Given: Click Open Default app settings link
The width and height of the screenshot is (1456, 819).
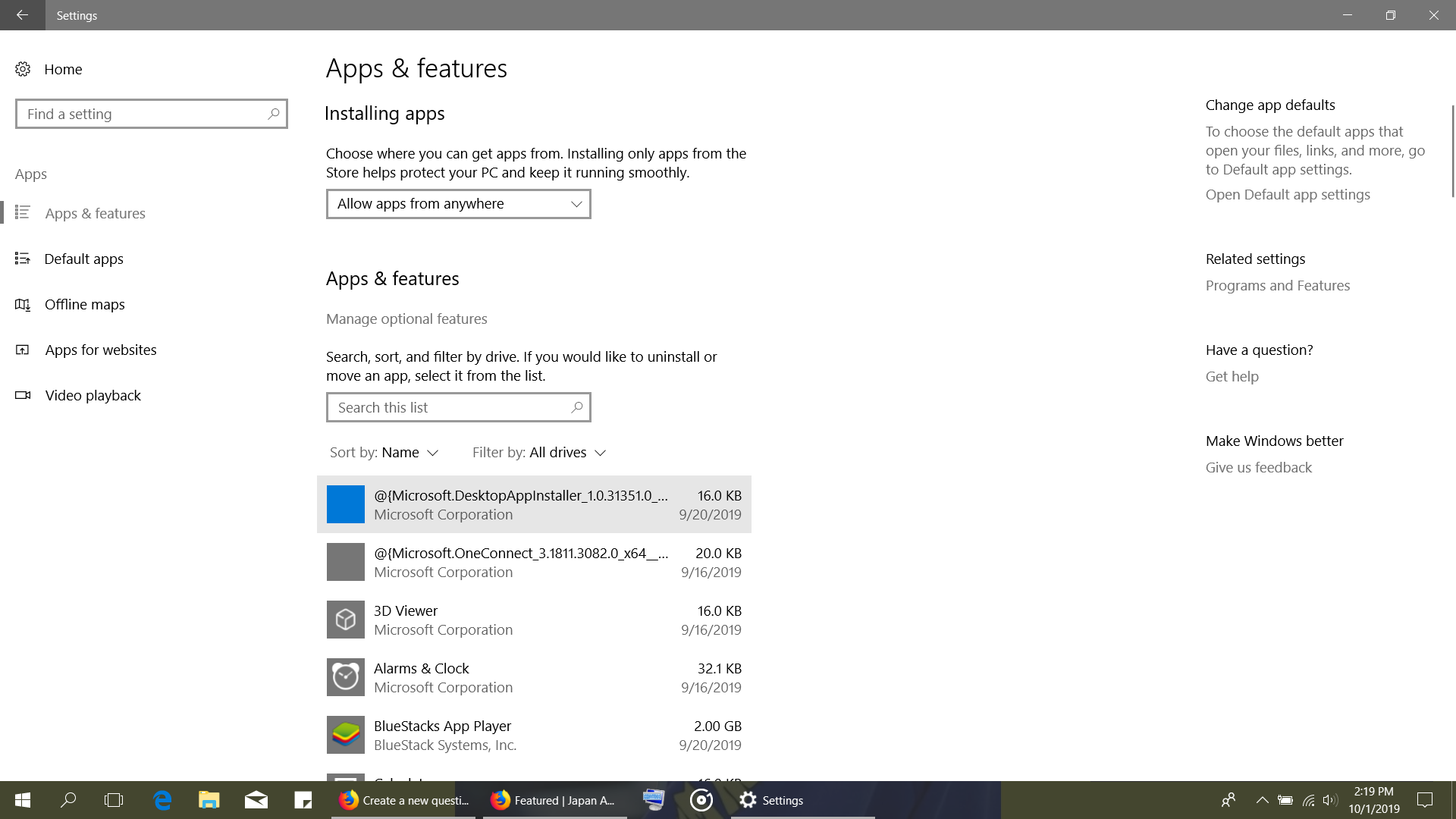Looking at the screenshot, I should pos(1288,194).
